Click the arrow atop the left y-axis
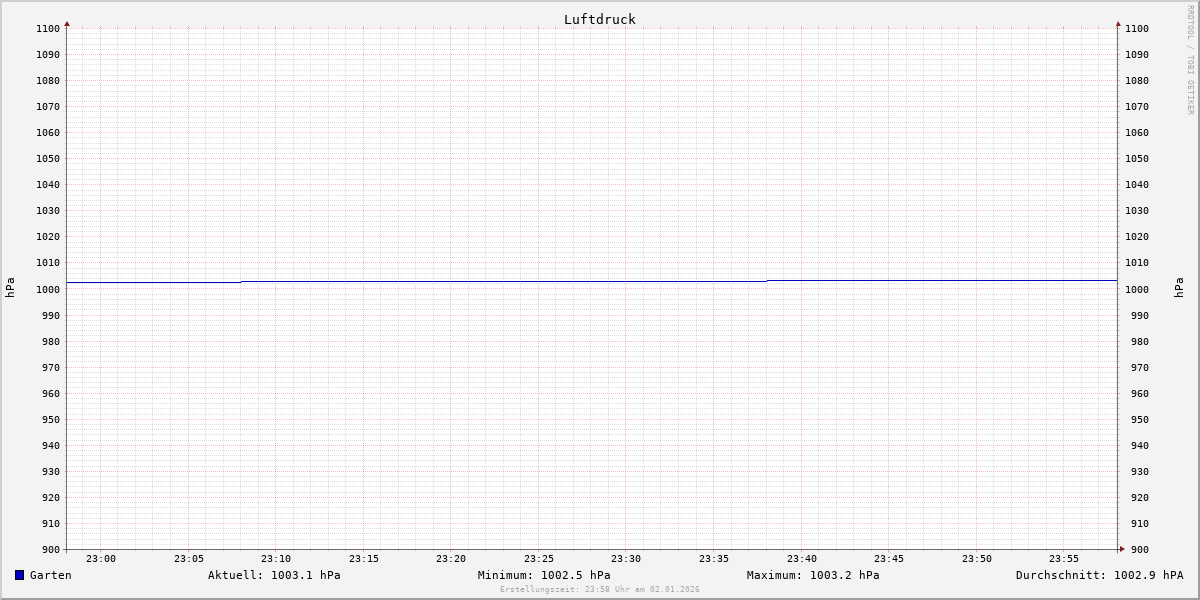This screenshot has height=600, width=1200. (x=67, y=23)
